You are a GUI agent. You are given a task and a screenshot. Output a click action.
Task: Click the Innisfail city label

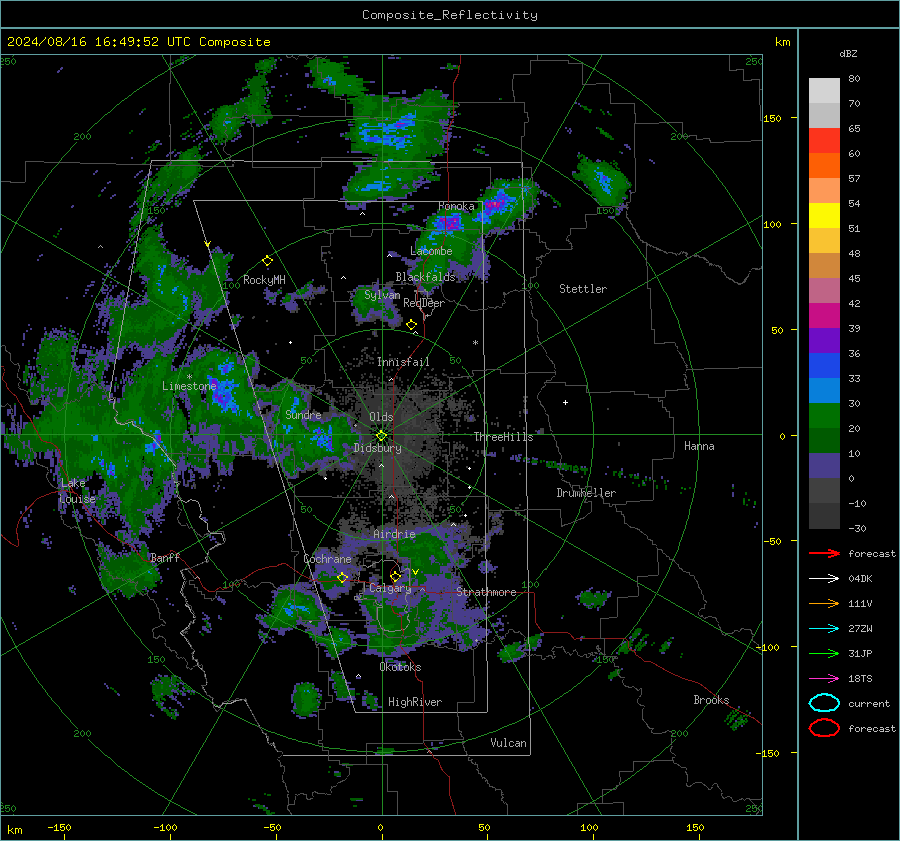[403, 362]
